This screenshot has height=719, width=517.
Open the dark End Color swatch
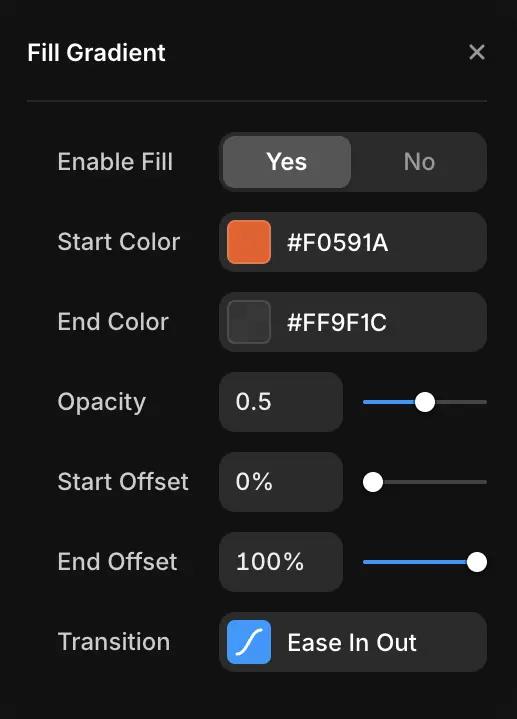[x=249, y=322]
